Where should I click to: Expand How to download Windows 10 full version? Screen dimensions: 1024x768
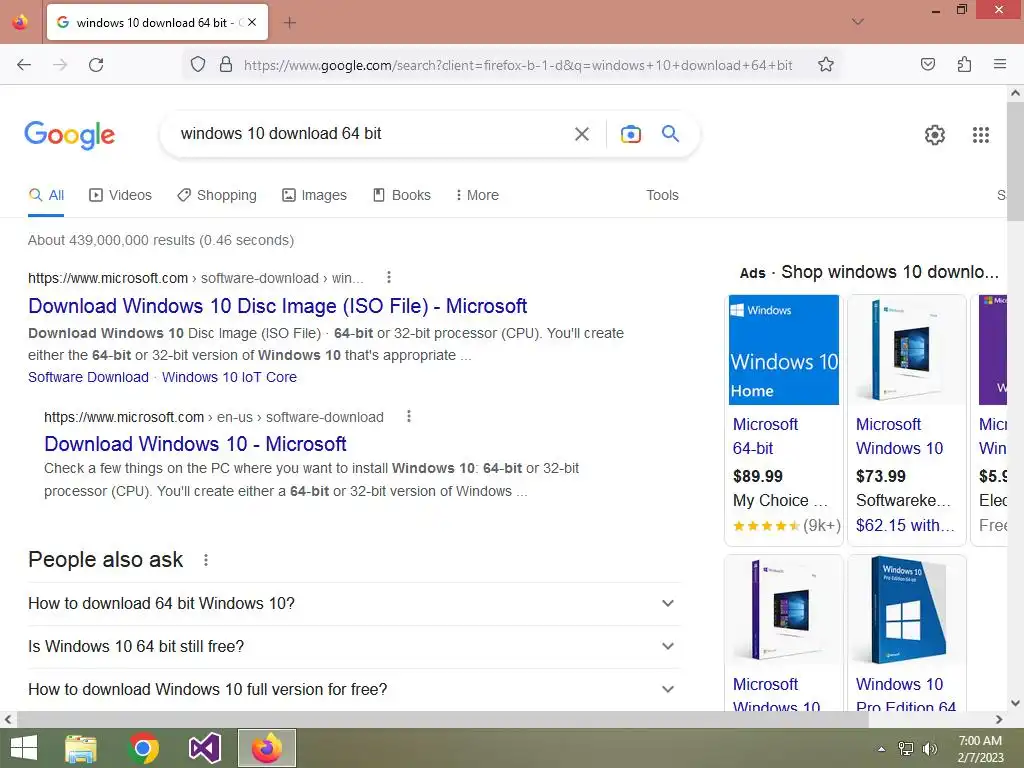point(354,689)
